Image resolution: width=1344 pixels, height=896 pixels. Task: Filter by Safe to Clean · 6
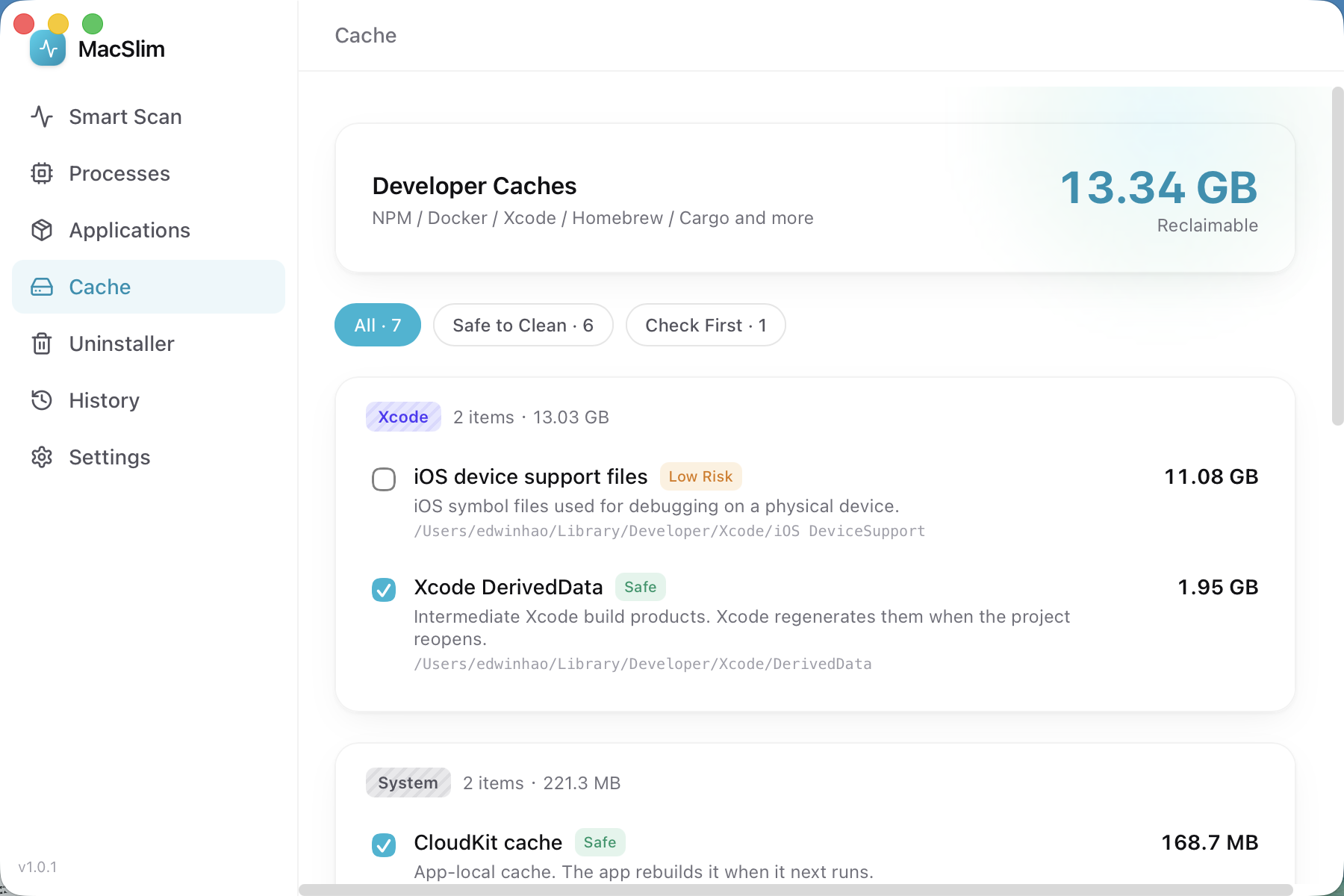pos(523,325)
